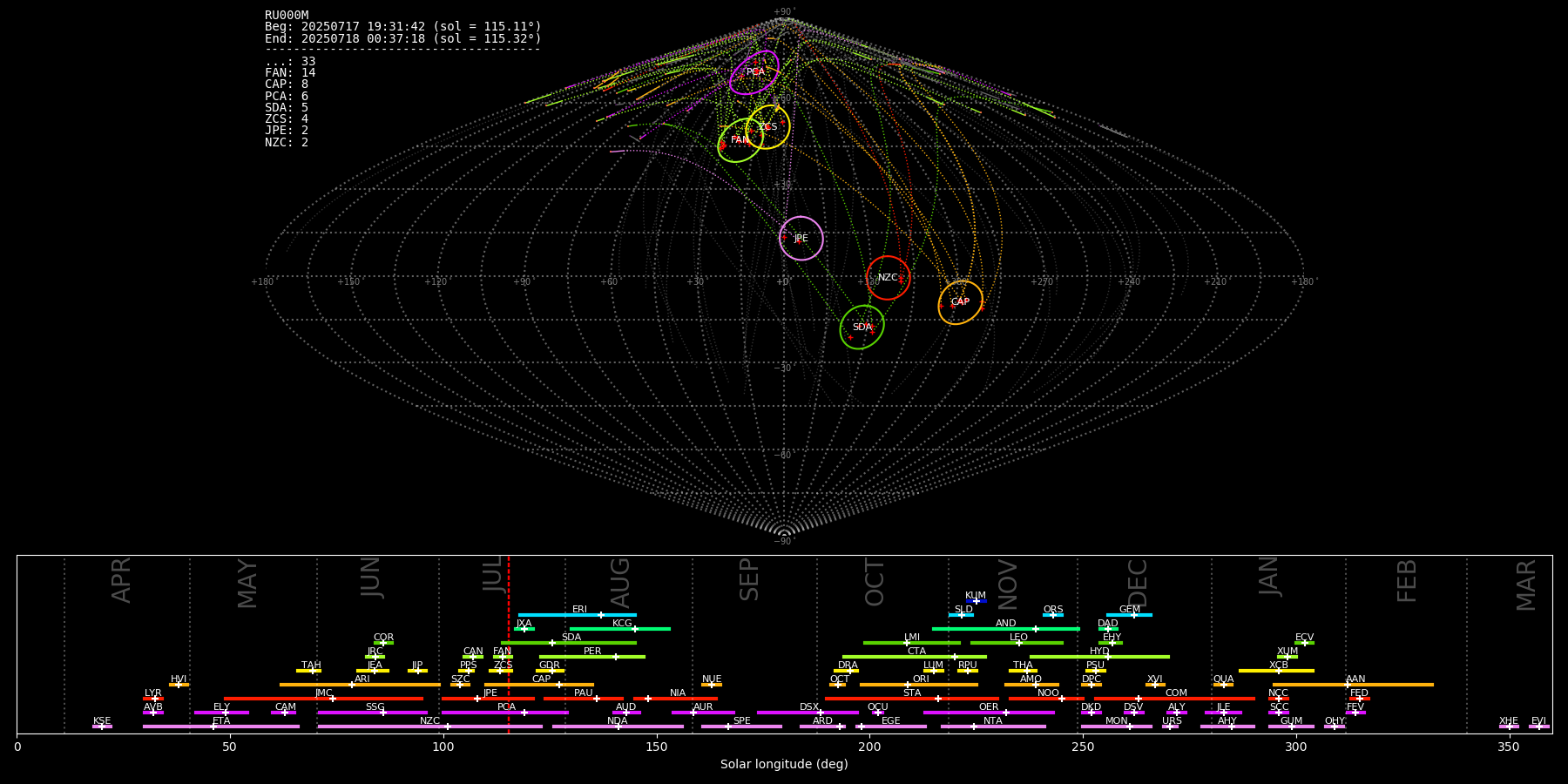This screenshot has height=784, width=1568.
Task: Click the ARI orange shower bar in timeline
Action: click(x=360, y=685)
